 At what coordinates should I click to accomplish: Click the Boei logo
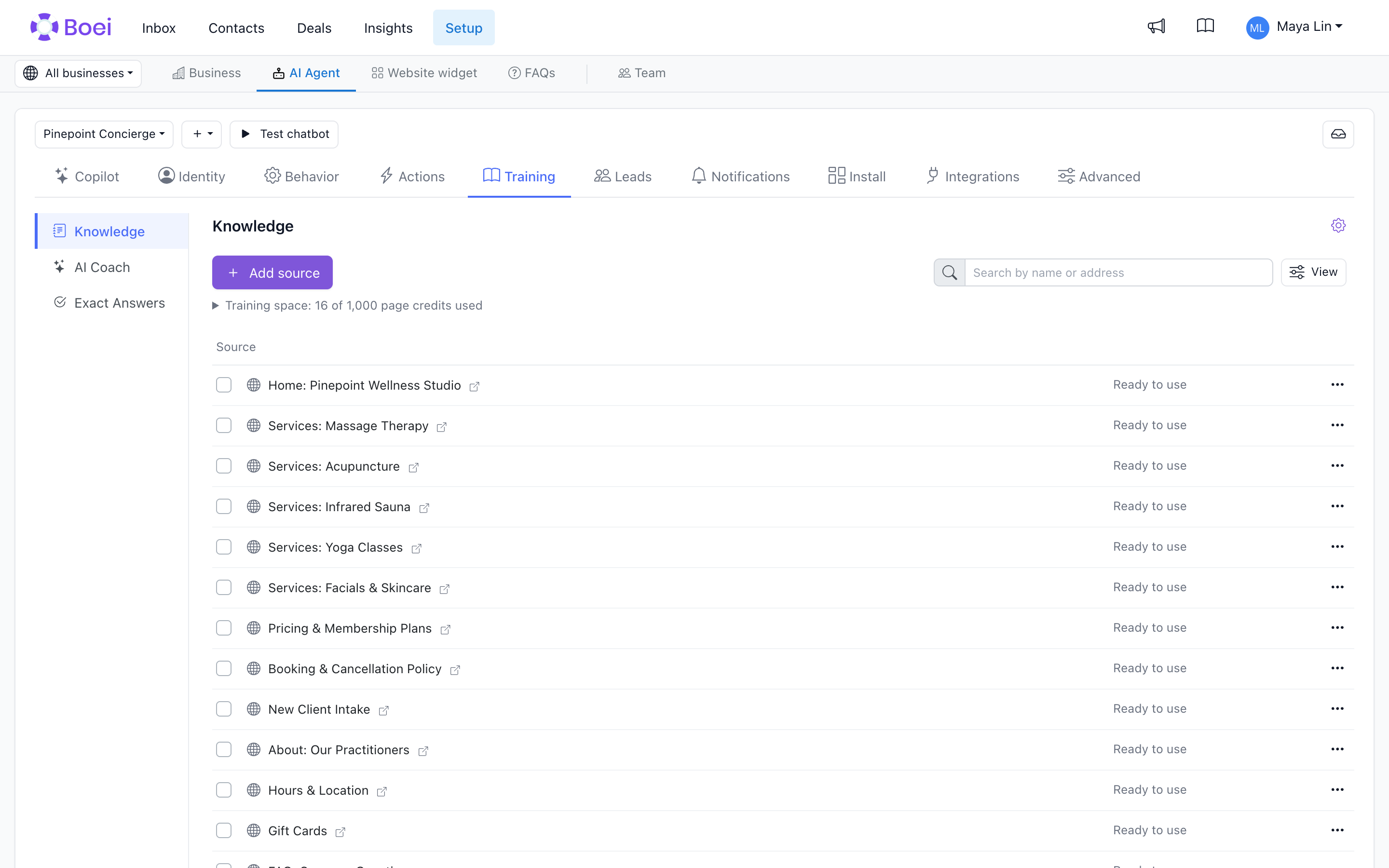click(x=70, y=27)
